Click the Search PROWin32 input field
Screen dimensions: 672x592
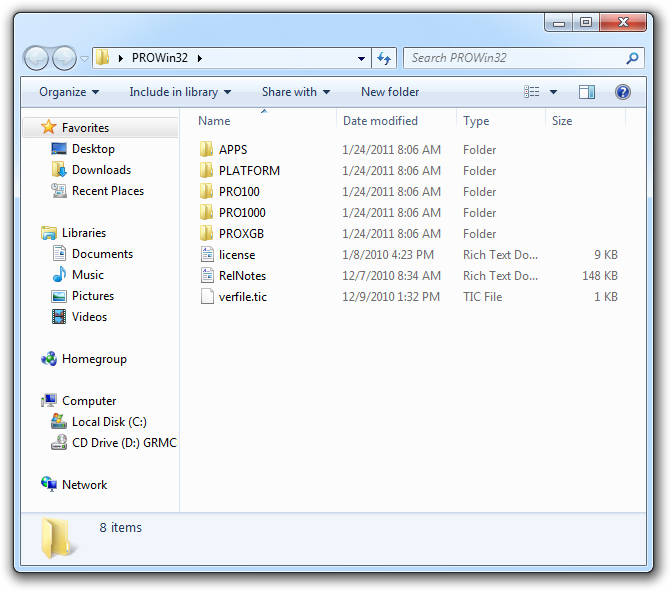[x=524, y=58]
